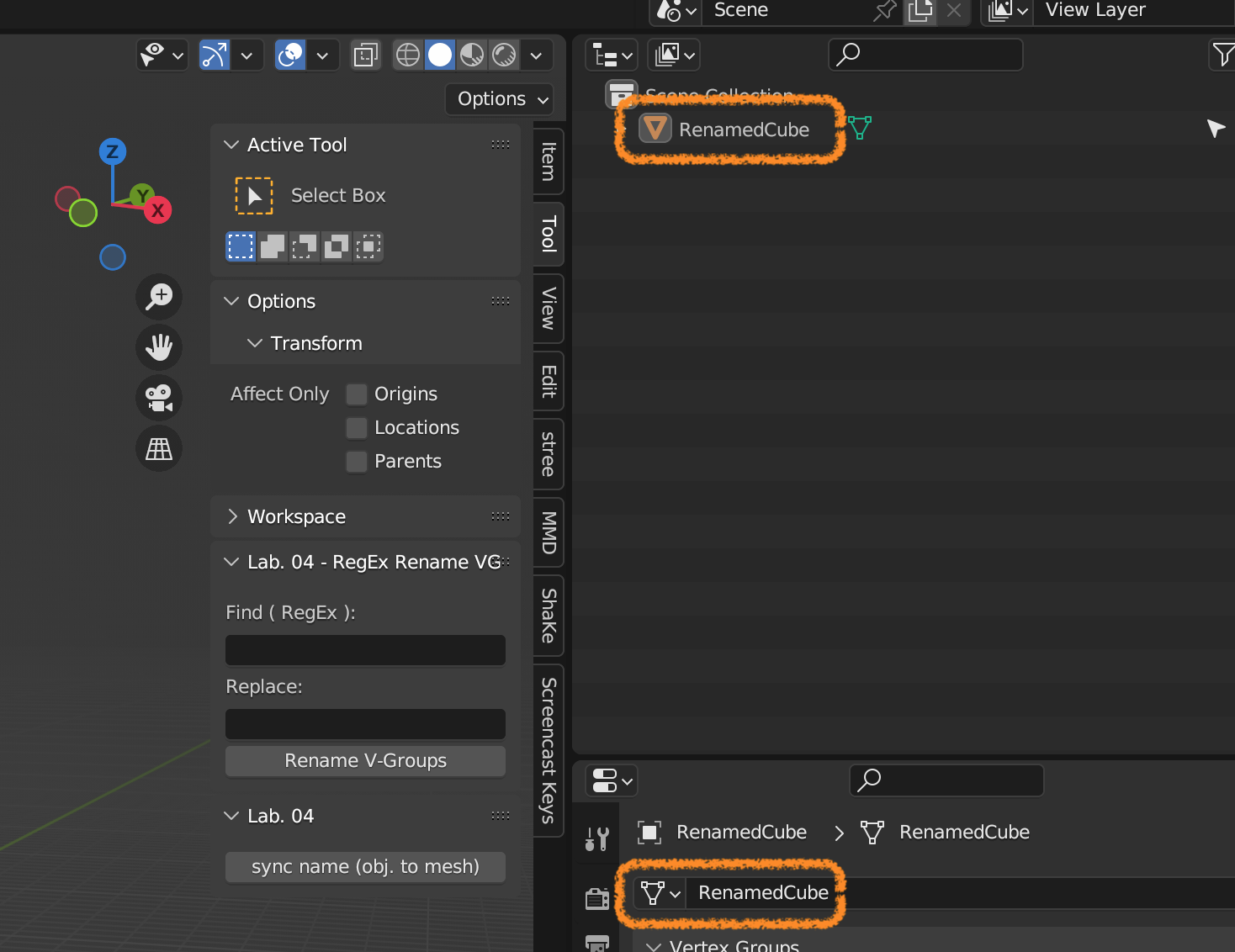Toggle camera view icon
This screenshot has height=952, width=1235.
(159, 398)
